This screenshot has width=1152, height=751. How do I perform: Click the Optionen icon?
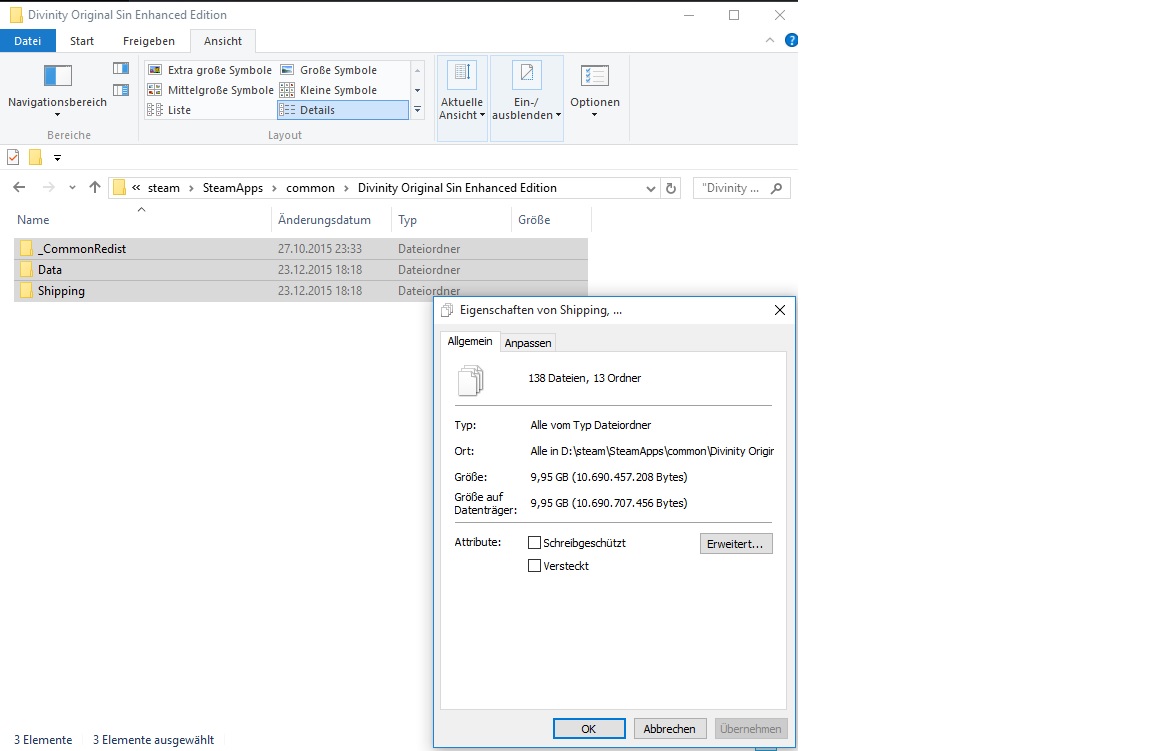pos(594,76)
